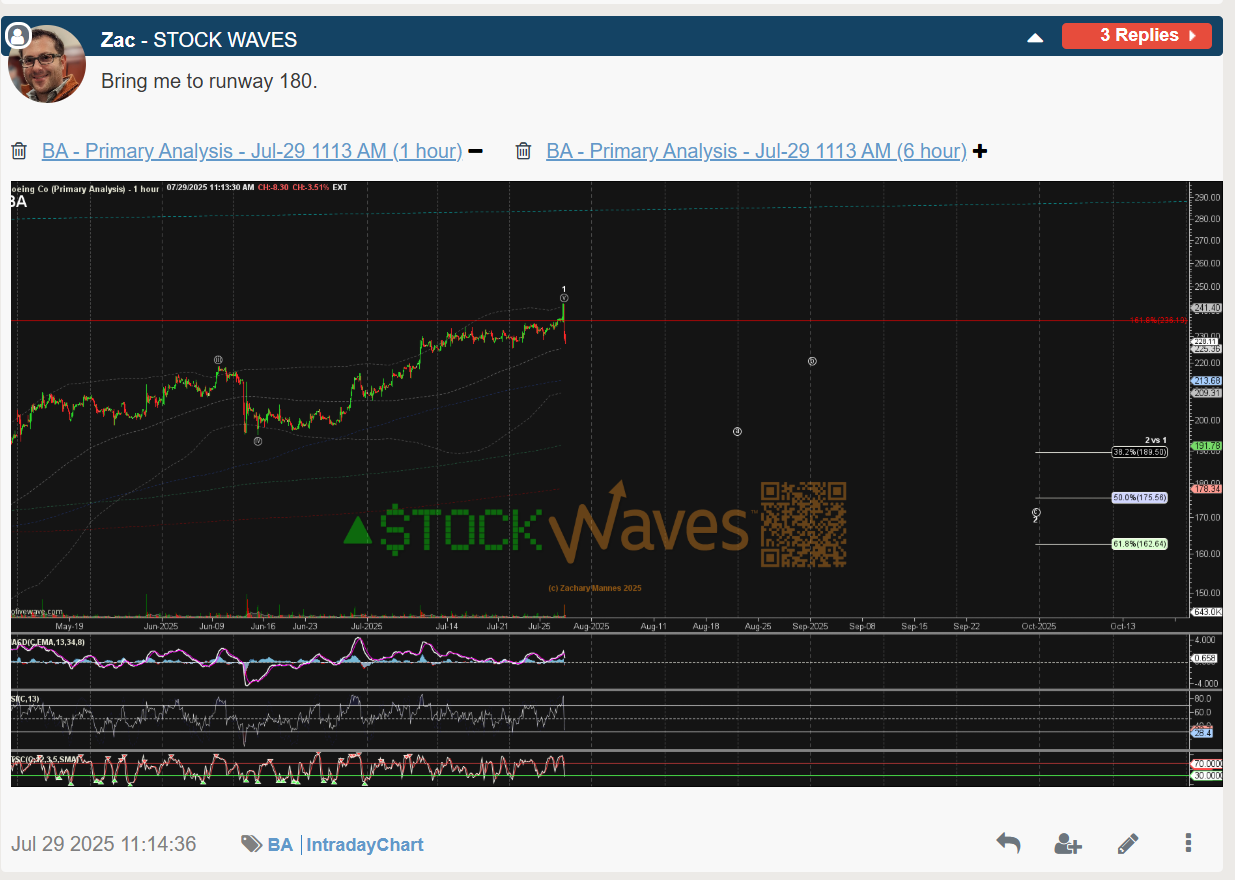This screenshot has height=880, width=1235.
Task: Delete the 6 hour chart via trash icon
Action: point(523,151)
